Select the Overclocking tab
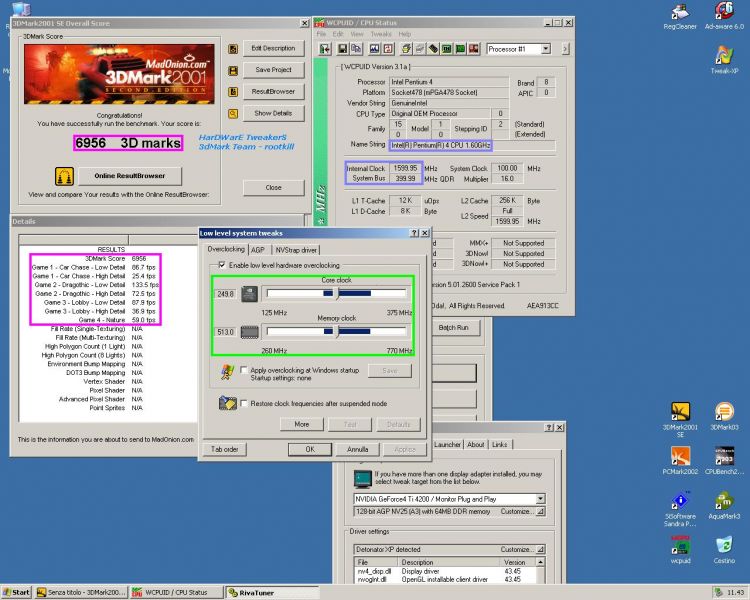The height and width of the screenshot is (600, 750). [x=226, y=249]
